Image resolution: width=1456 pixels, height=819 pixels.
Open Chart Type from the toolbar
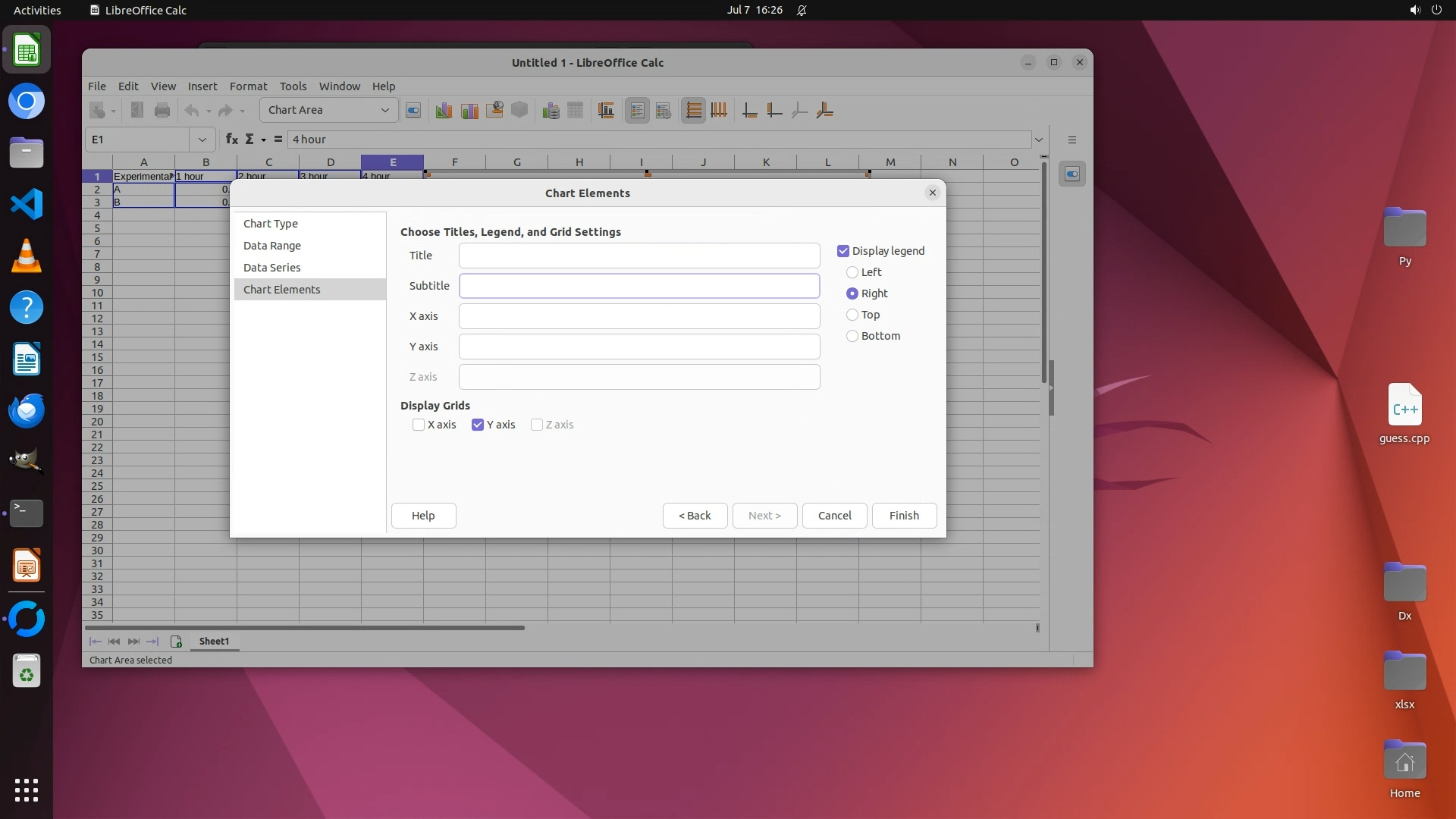[444, 111]
